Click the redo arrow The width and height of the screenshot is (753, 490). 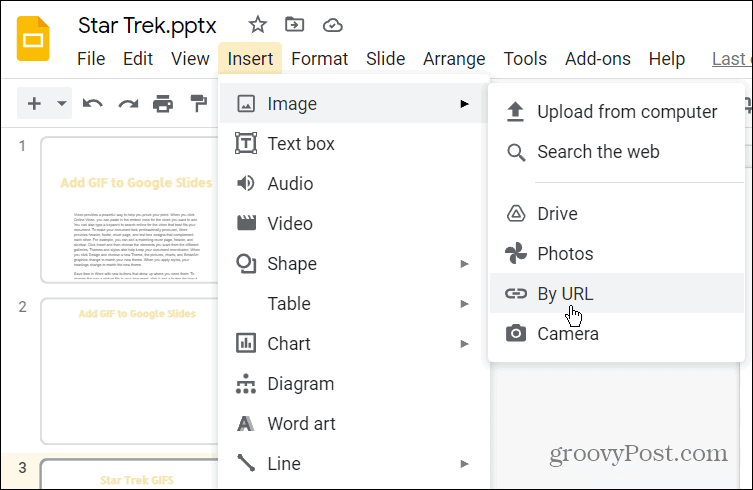coord(128,103)
